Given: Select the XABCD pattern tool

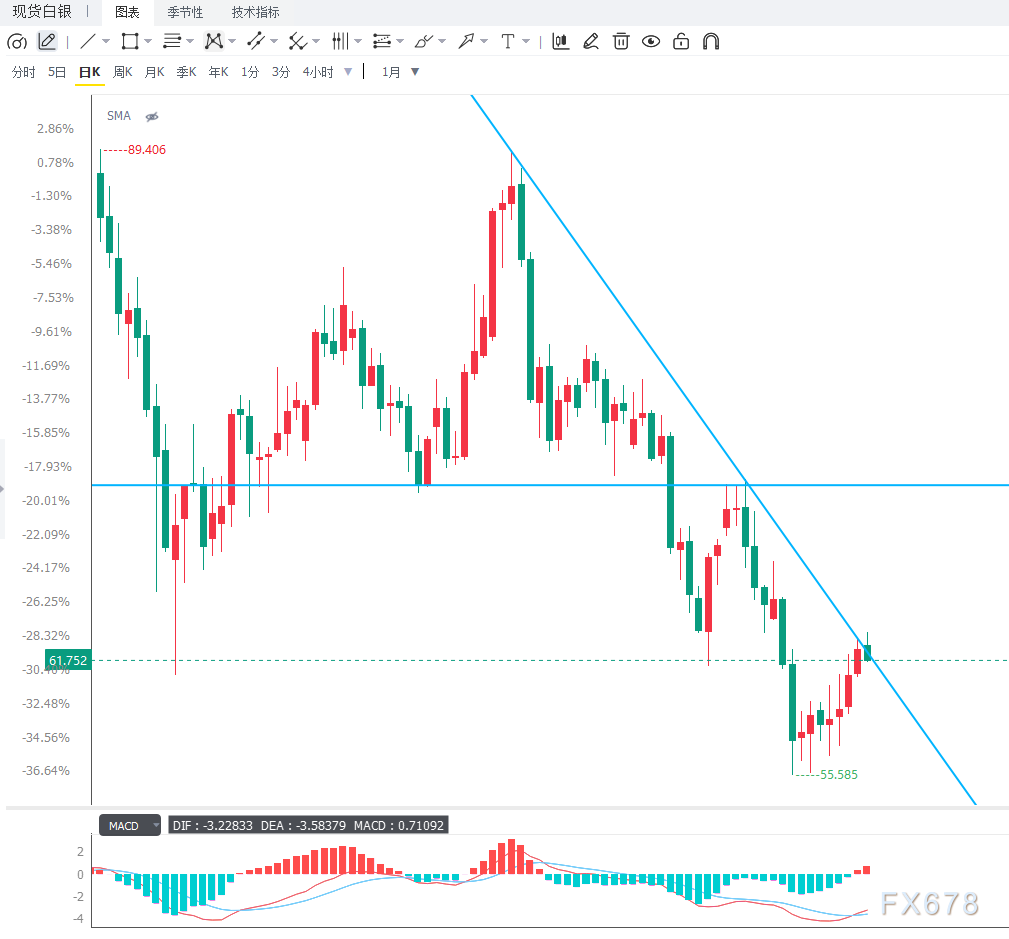Looking at the screenshot, I should coord(214,41).
